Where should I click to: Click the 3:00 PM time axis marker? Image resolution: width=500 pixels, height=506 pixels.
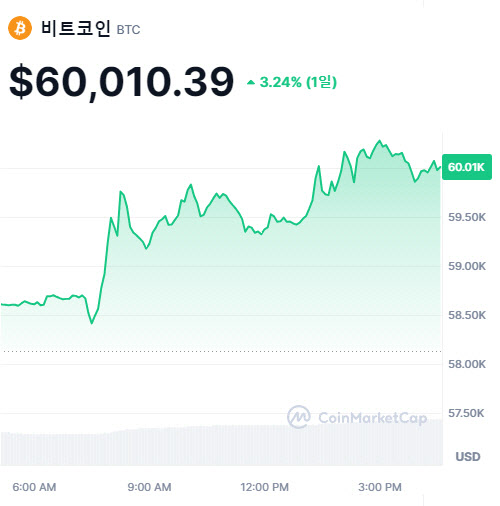click(x=380, y=487)
